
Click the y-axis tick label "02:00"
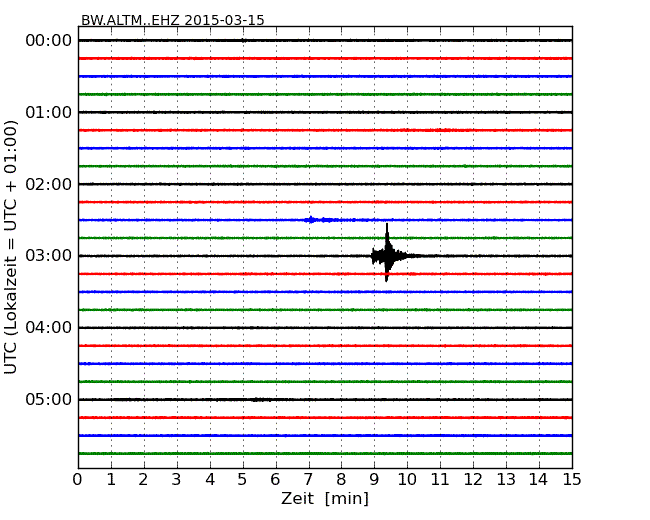point(49,184)
